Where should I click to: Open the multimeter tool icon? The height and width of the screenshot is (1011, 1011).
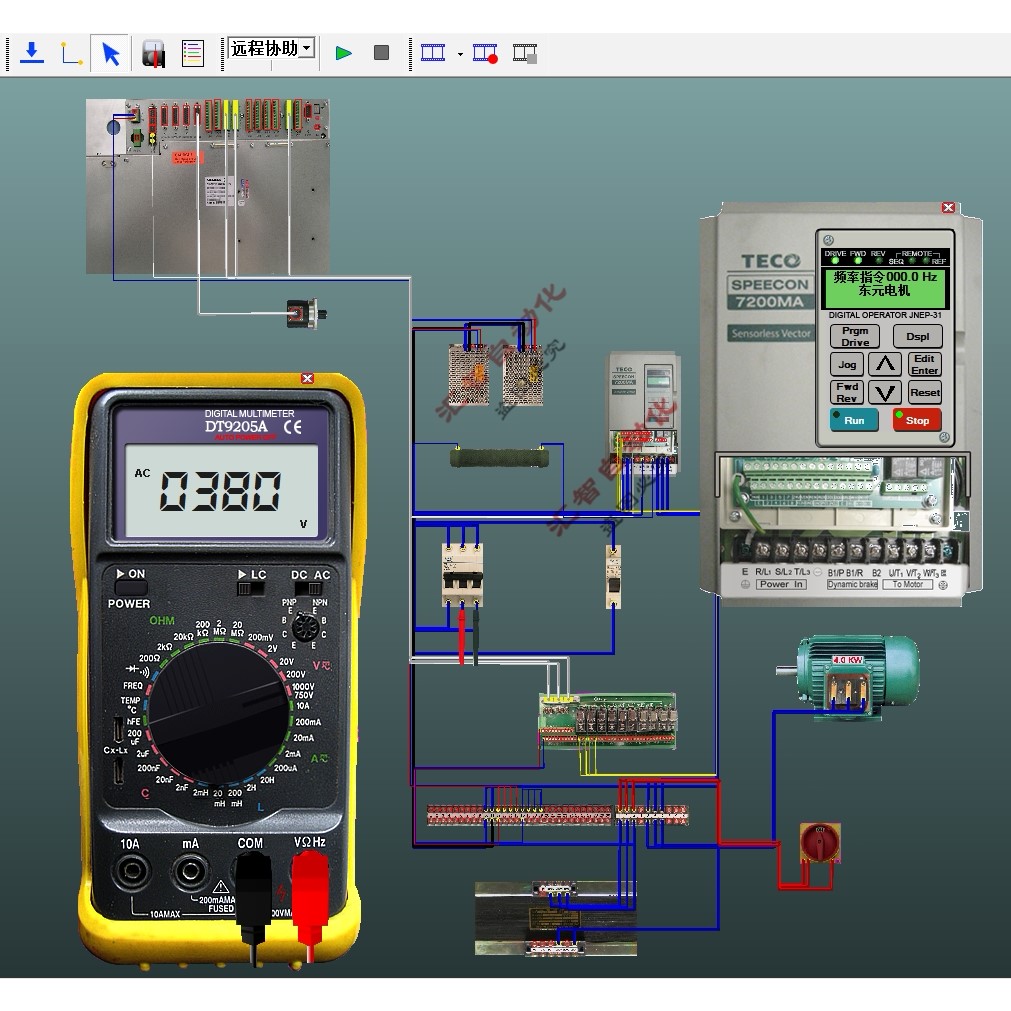(x=153, y=54)
